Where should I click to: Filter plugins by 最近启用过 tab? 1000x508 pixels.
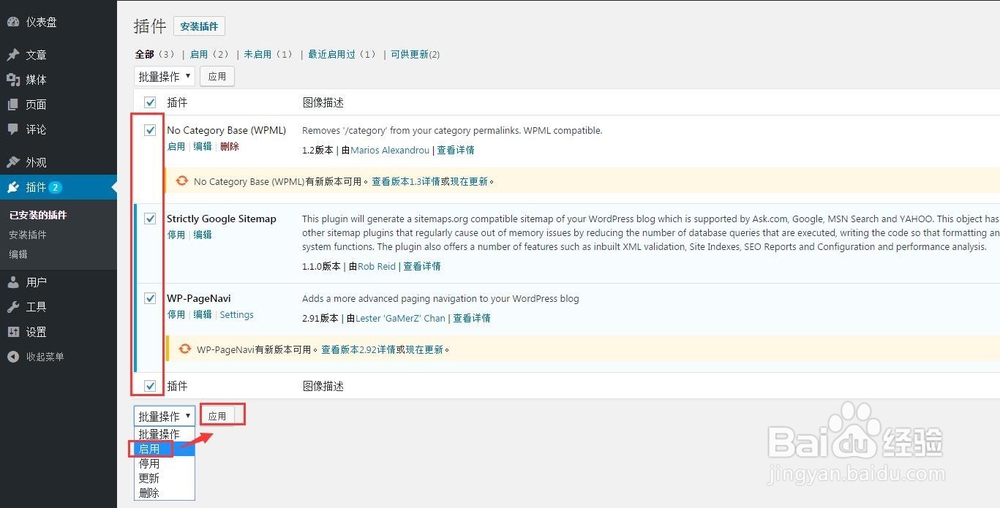click(x=342, y=55)
